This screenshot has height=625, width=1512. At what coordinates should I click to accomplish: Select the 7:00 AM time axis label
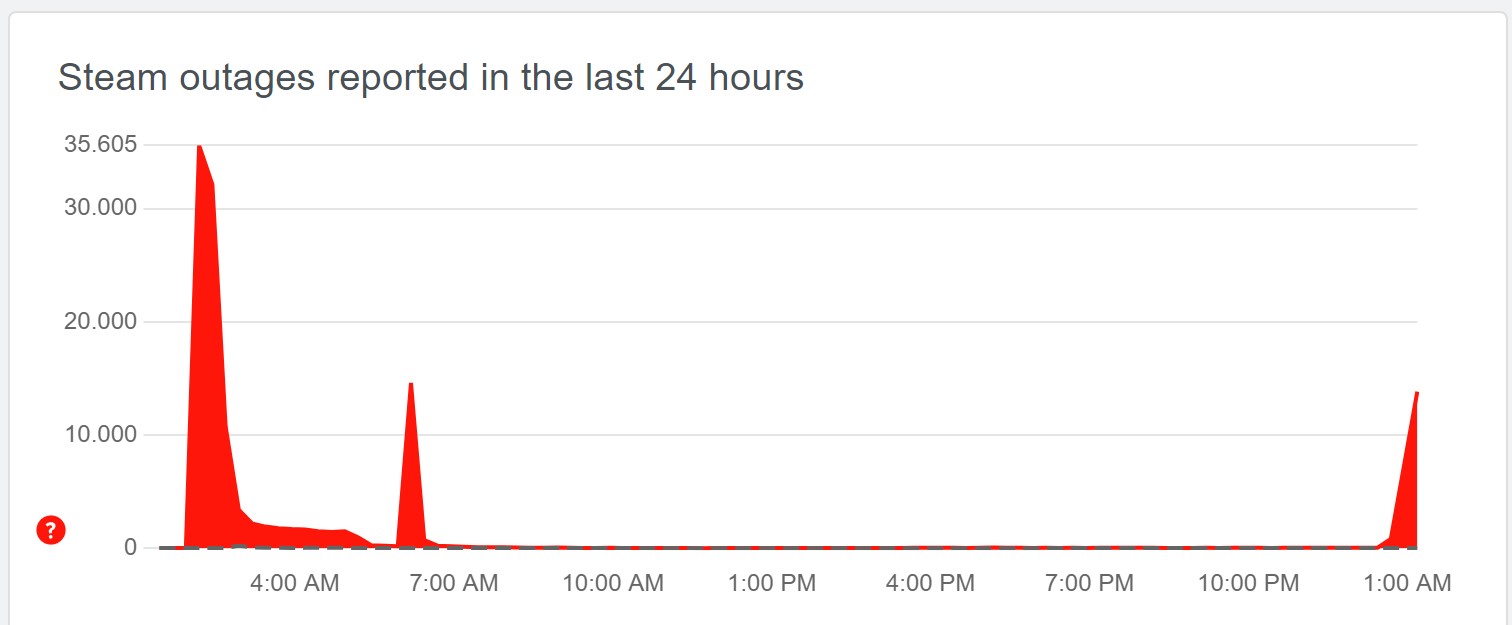pyautogui.click(x=453, y=583)
